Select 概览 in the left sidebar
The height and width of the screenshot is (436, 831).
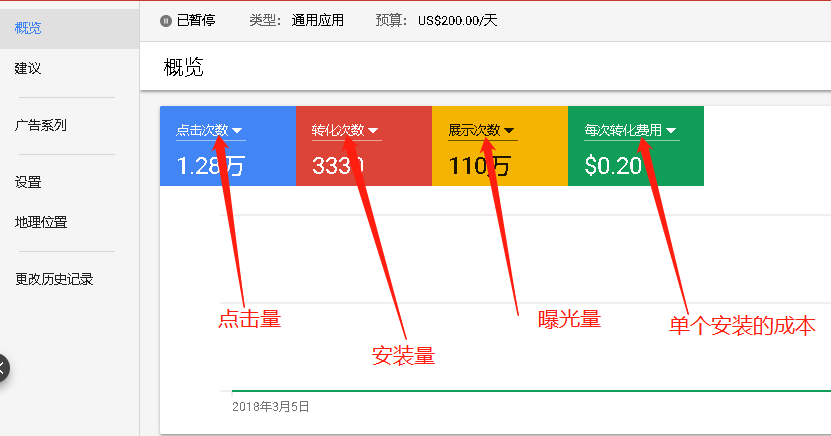click(x=28, y=28)
